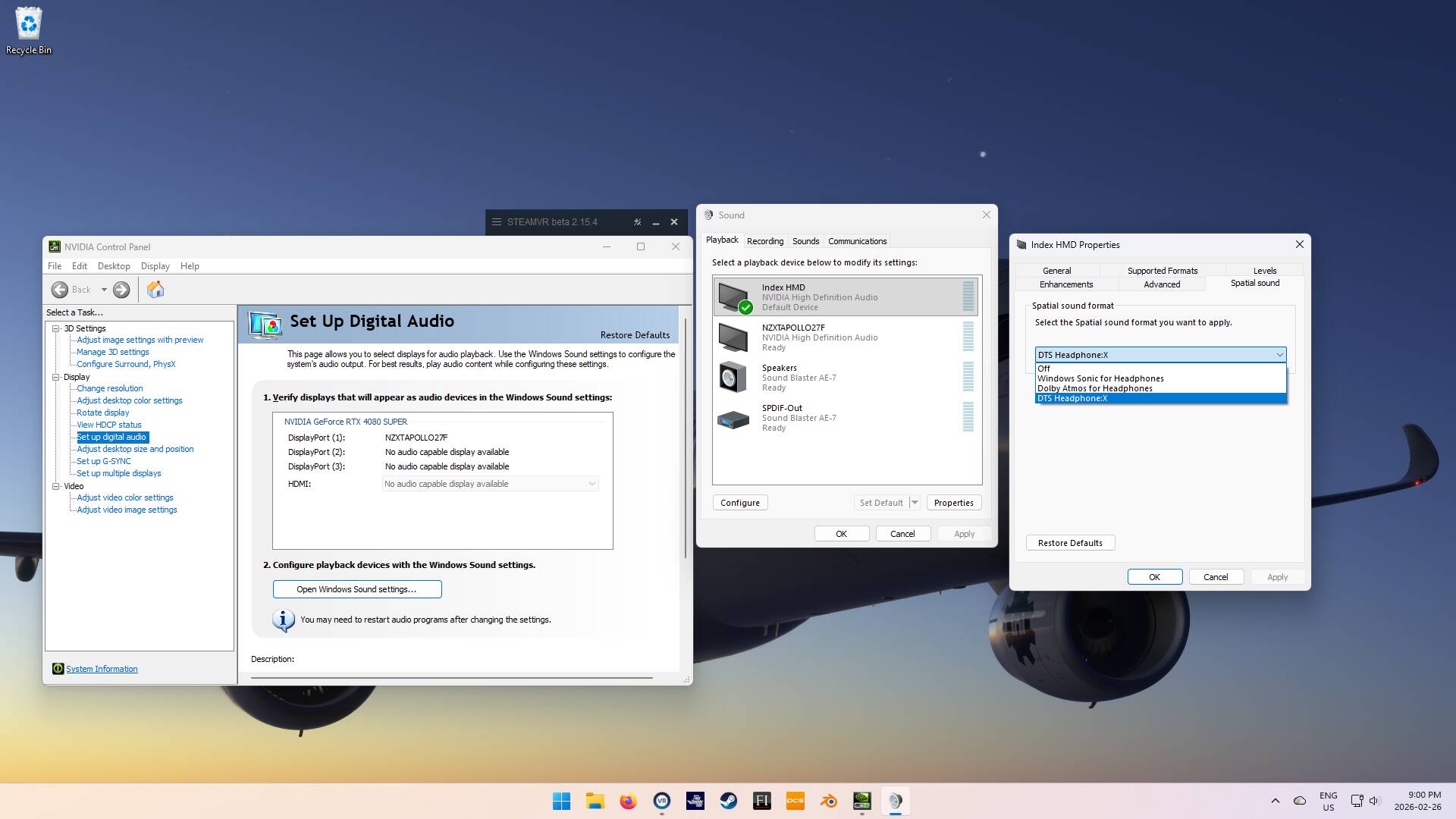Launch Blender from the taskbar
This screenshot has width=1456, height=819.
[829, 801]
